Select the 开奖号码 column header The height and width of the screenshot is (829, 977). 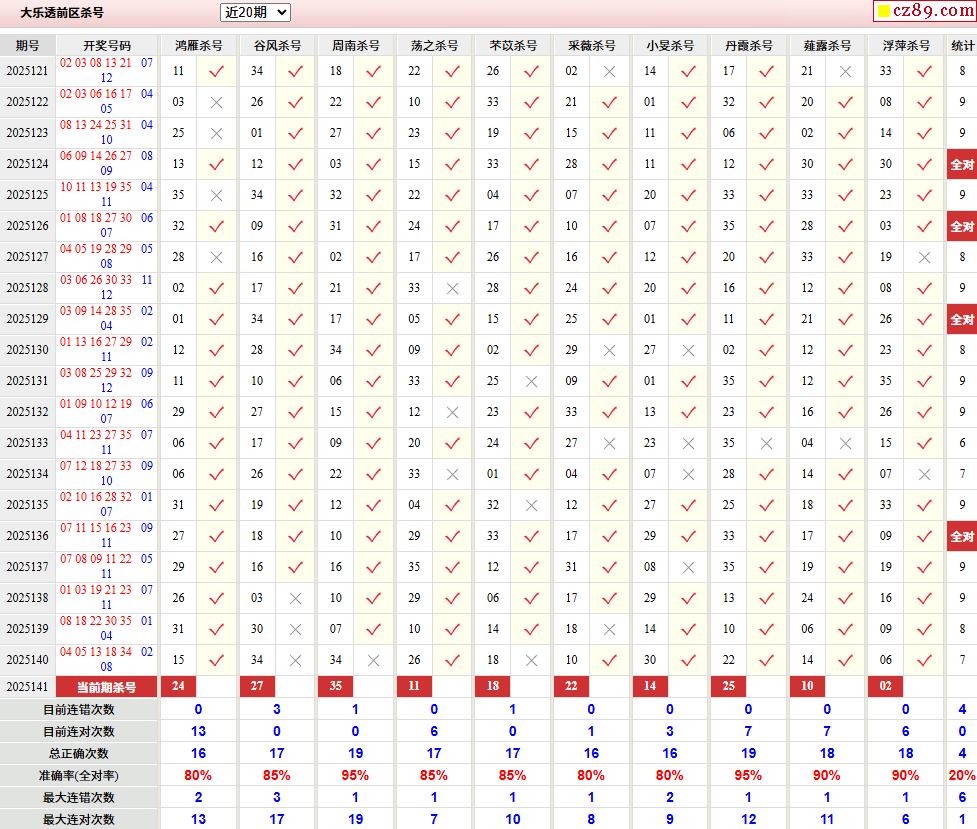click(x=107, y=46)
